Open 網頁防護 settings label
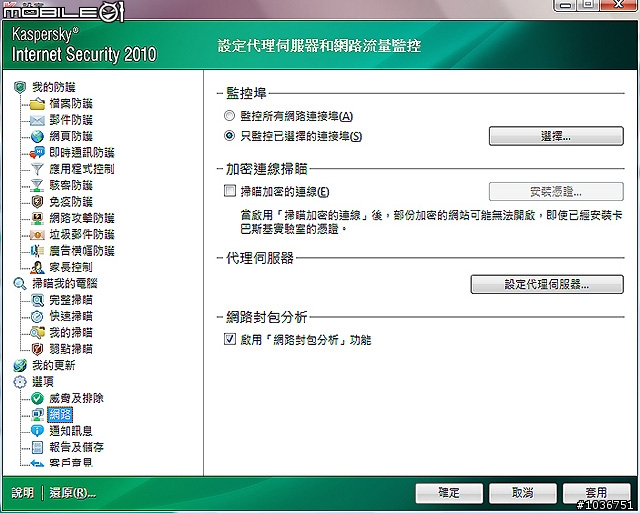 coord(71,136)
